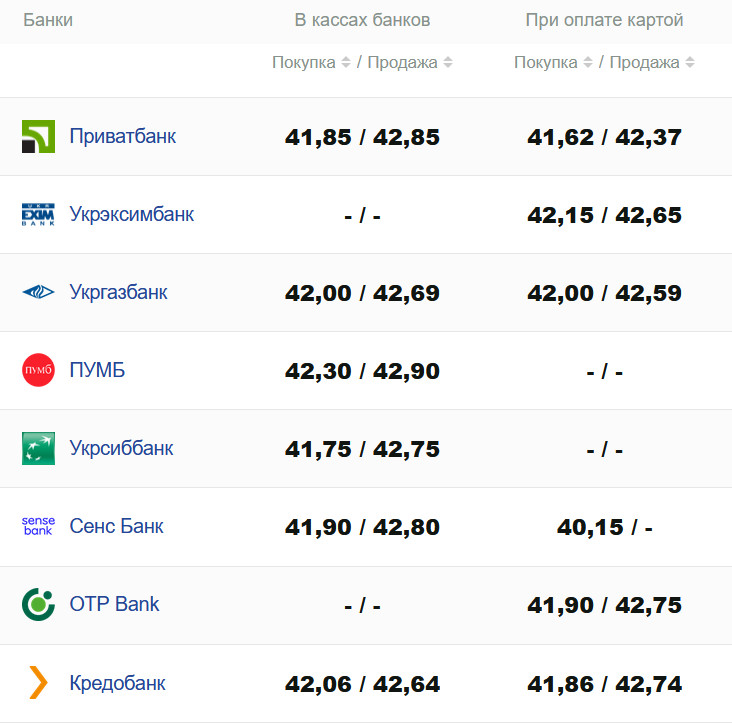732x723 pixels.
Task: Open the Приватбанк link
Action: 123,137
